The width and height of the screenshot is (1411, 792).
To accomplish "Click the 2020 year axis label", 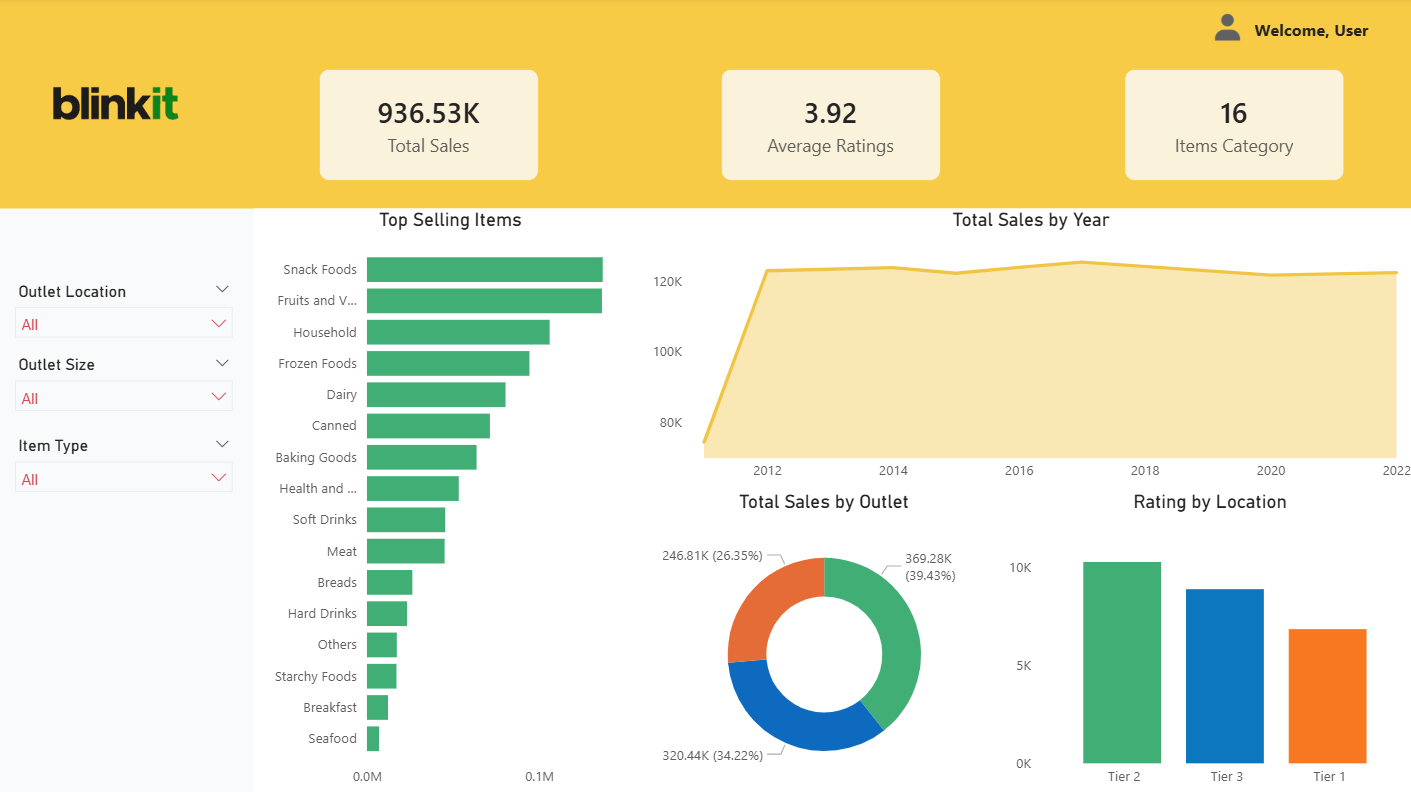I will click(1271, 471).
